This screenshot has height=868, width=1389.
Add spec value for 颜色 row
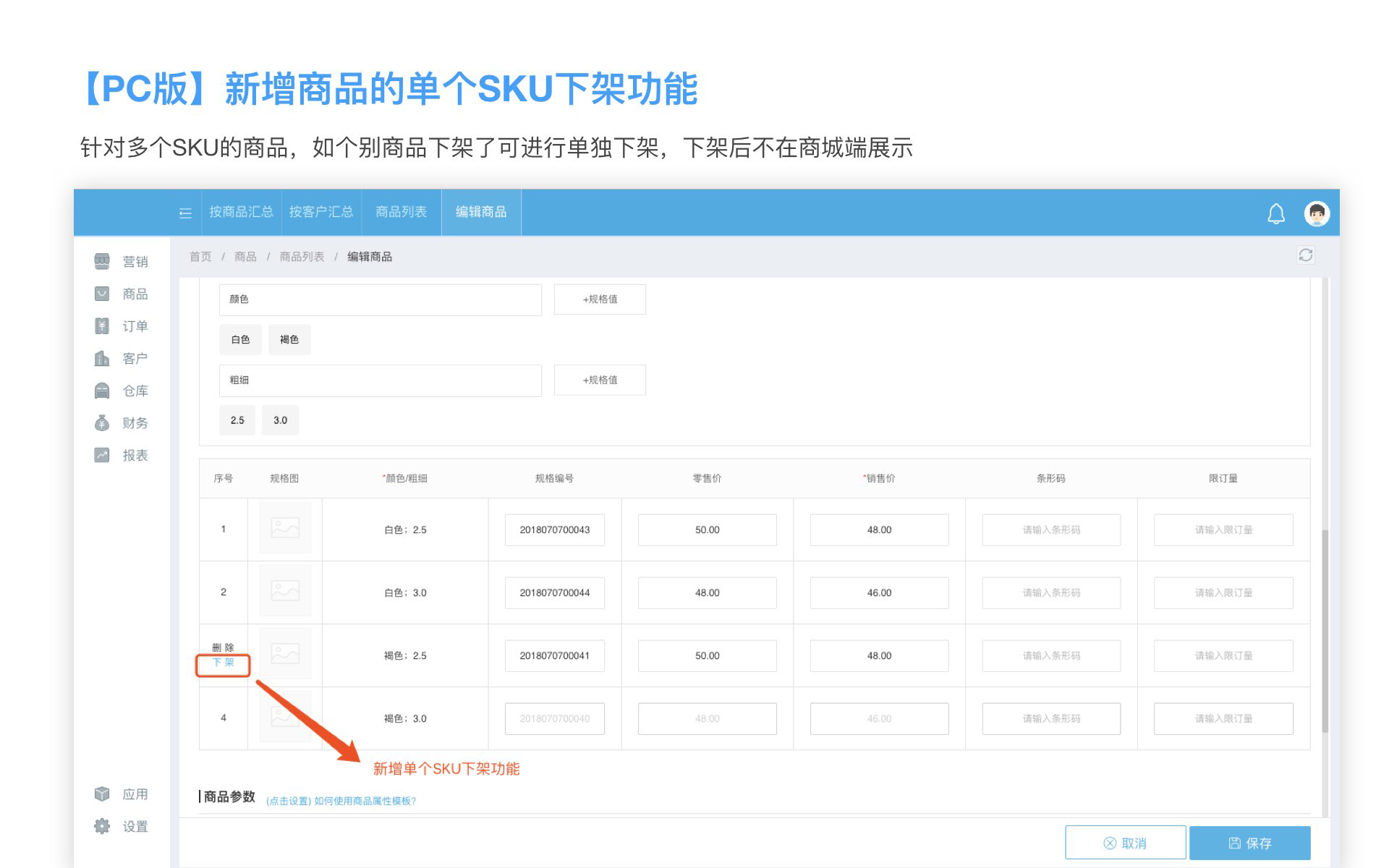[600, 299]
